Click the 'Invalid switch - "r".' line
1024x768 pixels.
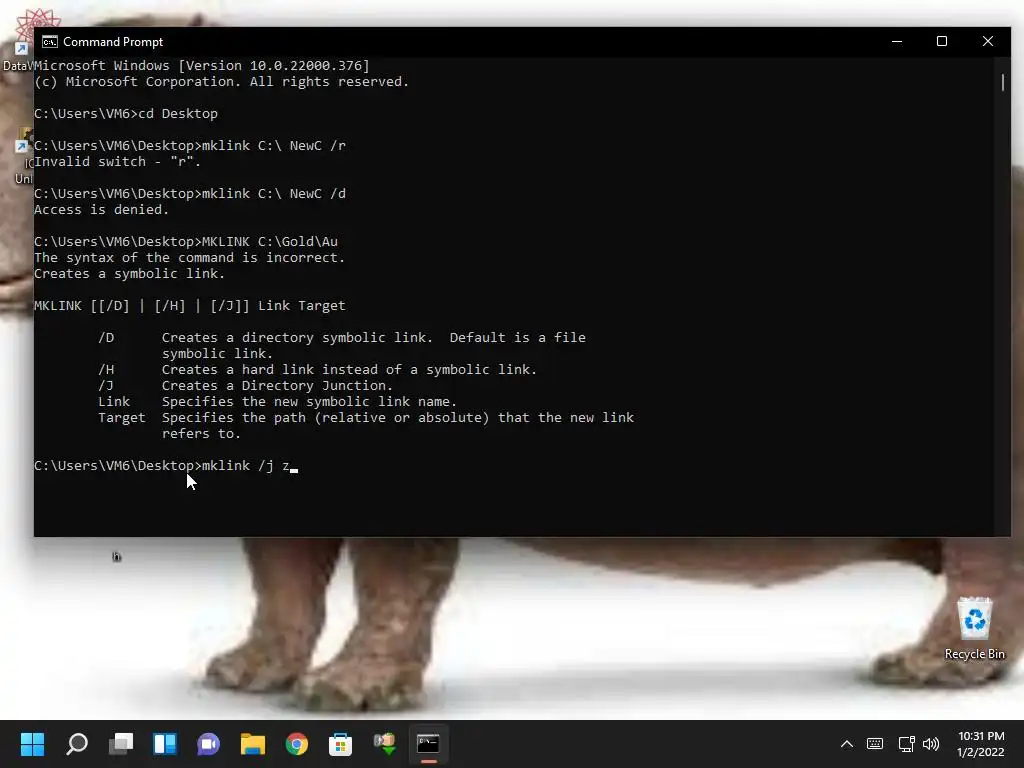pyautogui.click(x=118, y=161)
